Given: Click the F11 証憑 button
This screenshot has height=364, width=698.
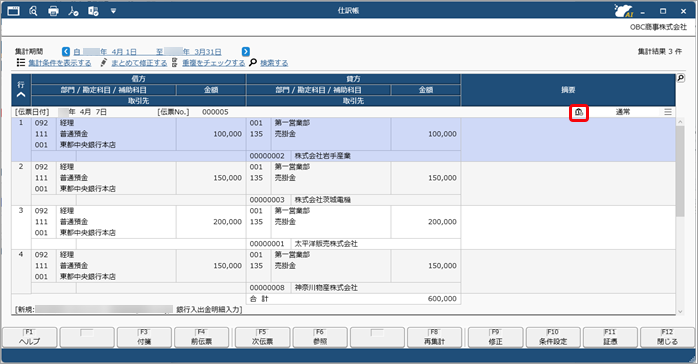Looking at the screenshot, I should tap(610, 337).
